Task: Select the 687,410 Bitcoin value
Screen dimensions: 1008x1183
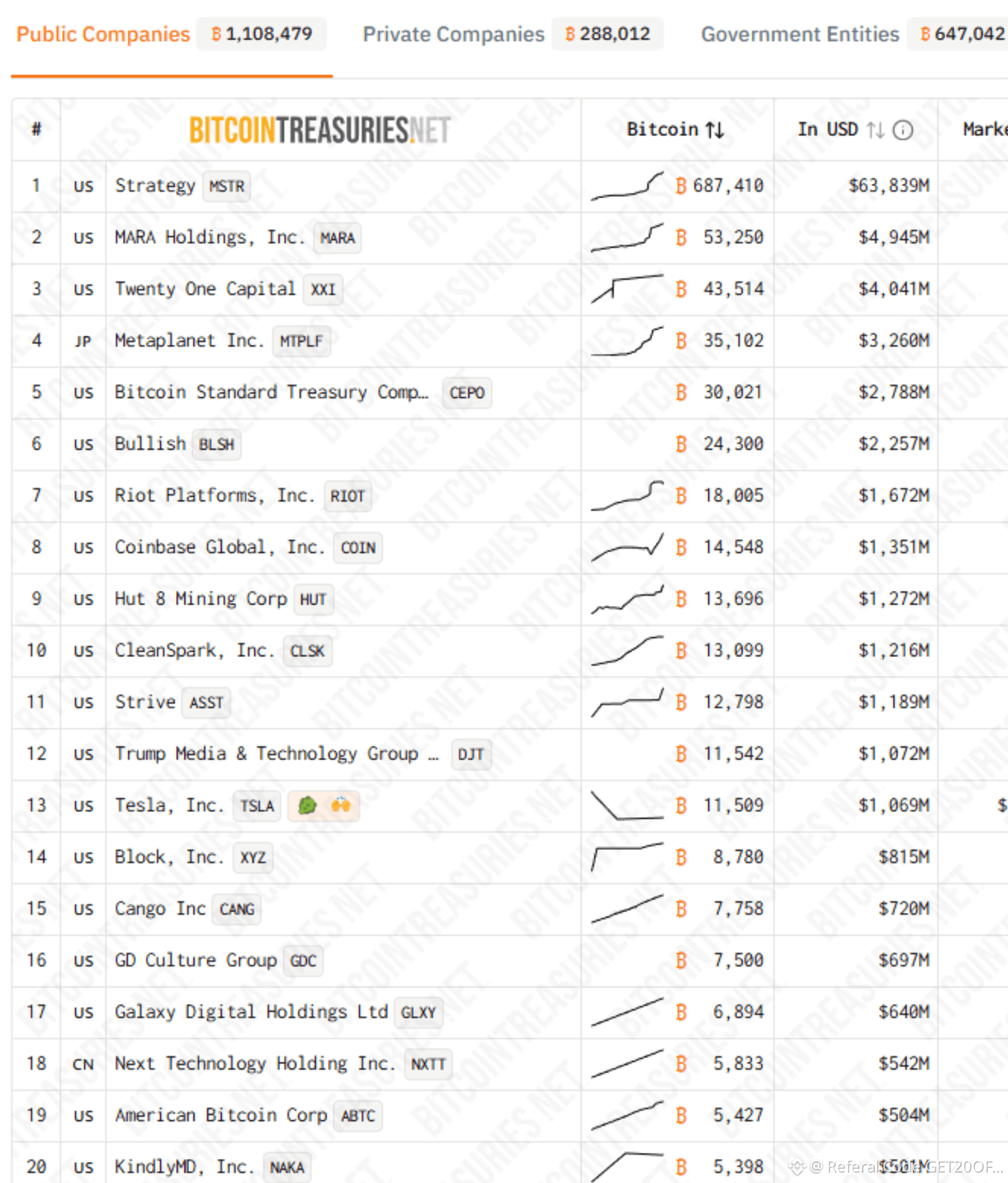Action: pos(728,186)
